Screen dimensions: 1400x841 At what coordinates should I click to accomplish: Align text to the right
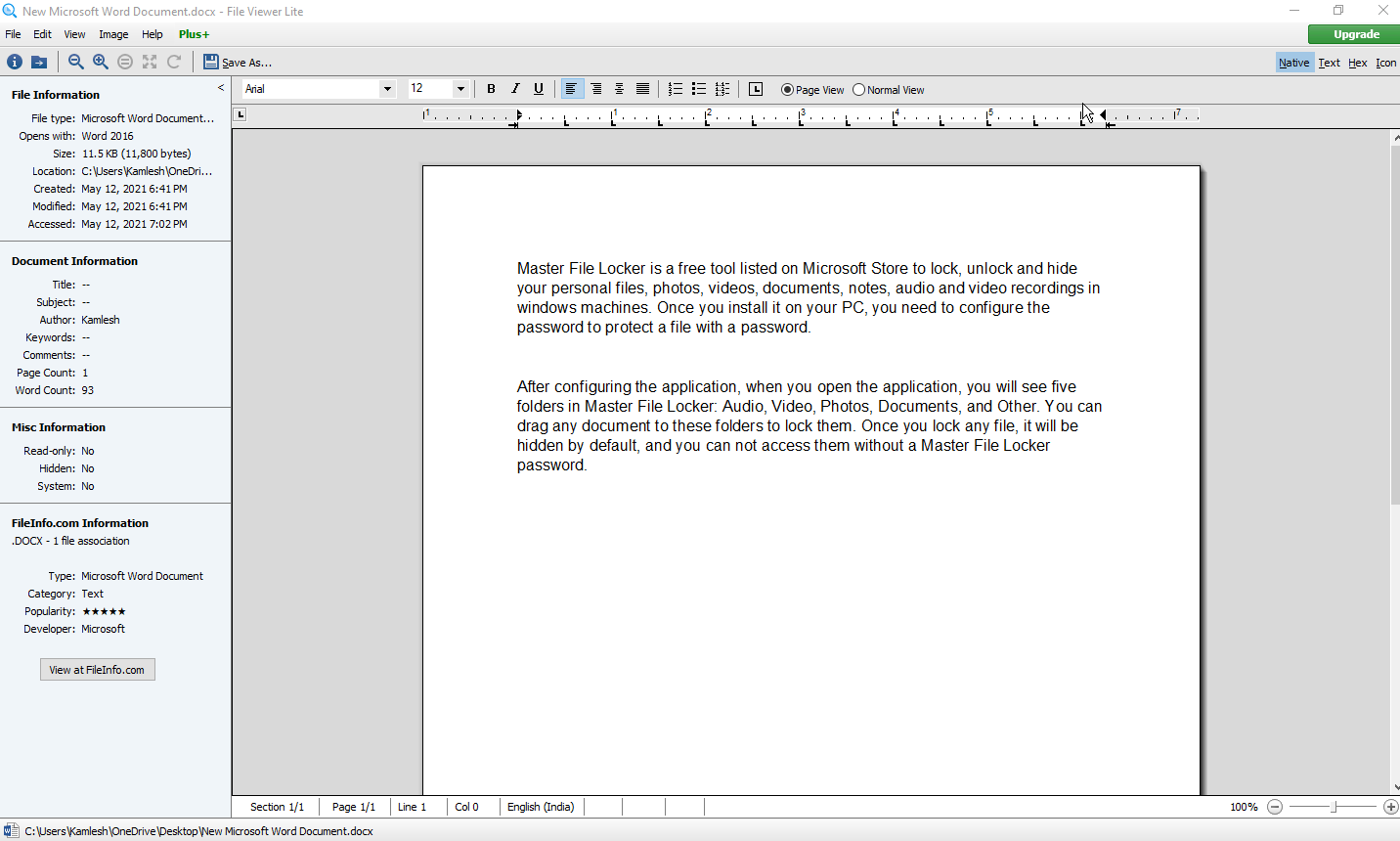596,89
